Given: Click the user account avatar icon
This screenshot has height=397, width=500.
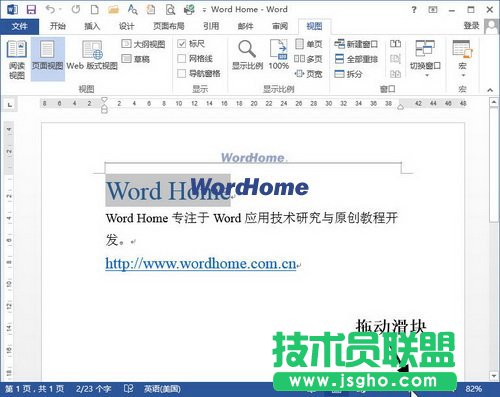Looking at the screenshot, I should pyautogui.click(x=491, y=26).
